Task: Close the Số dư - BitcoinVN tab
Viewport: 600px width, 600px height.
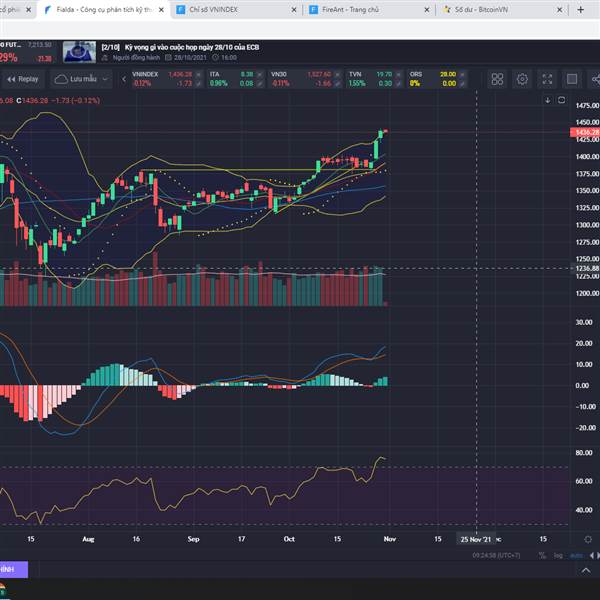Action: click(x=559, y=10)
